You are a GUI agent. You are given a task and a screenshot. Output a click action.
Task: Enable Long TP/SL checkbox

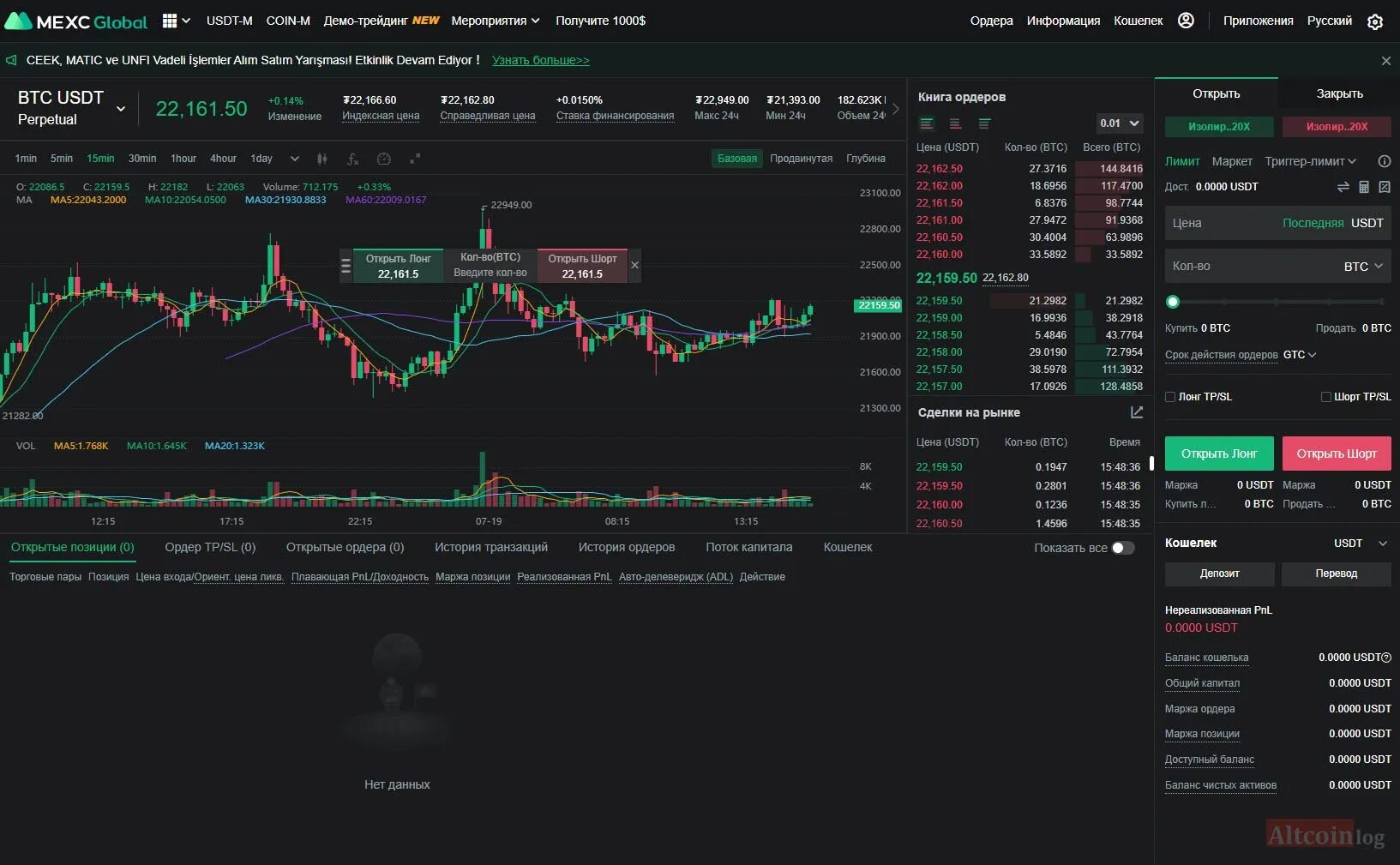[x=1170, y=397]
